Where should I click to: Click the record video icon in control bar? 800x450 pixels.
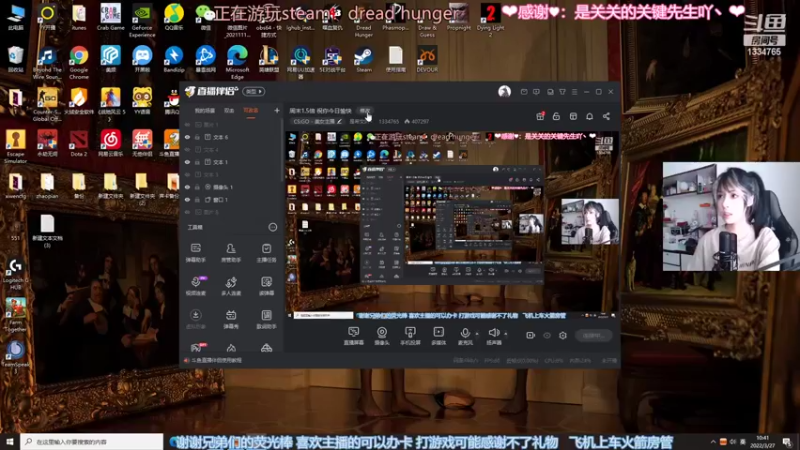(x=531, y=335)
